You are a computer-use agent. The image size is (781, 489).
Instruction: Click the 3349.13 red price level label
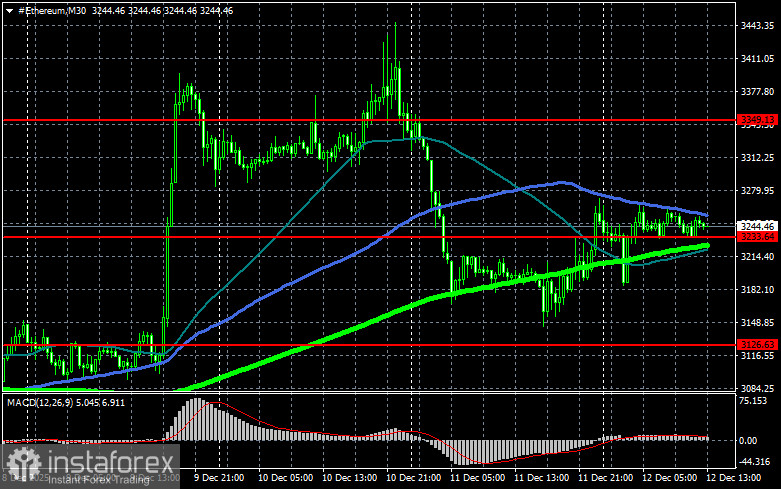point(758,120)
